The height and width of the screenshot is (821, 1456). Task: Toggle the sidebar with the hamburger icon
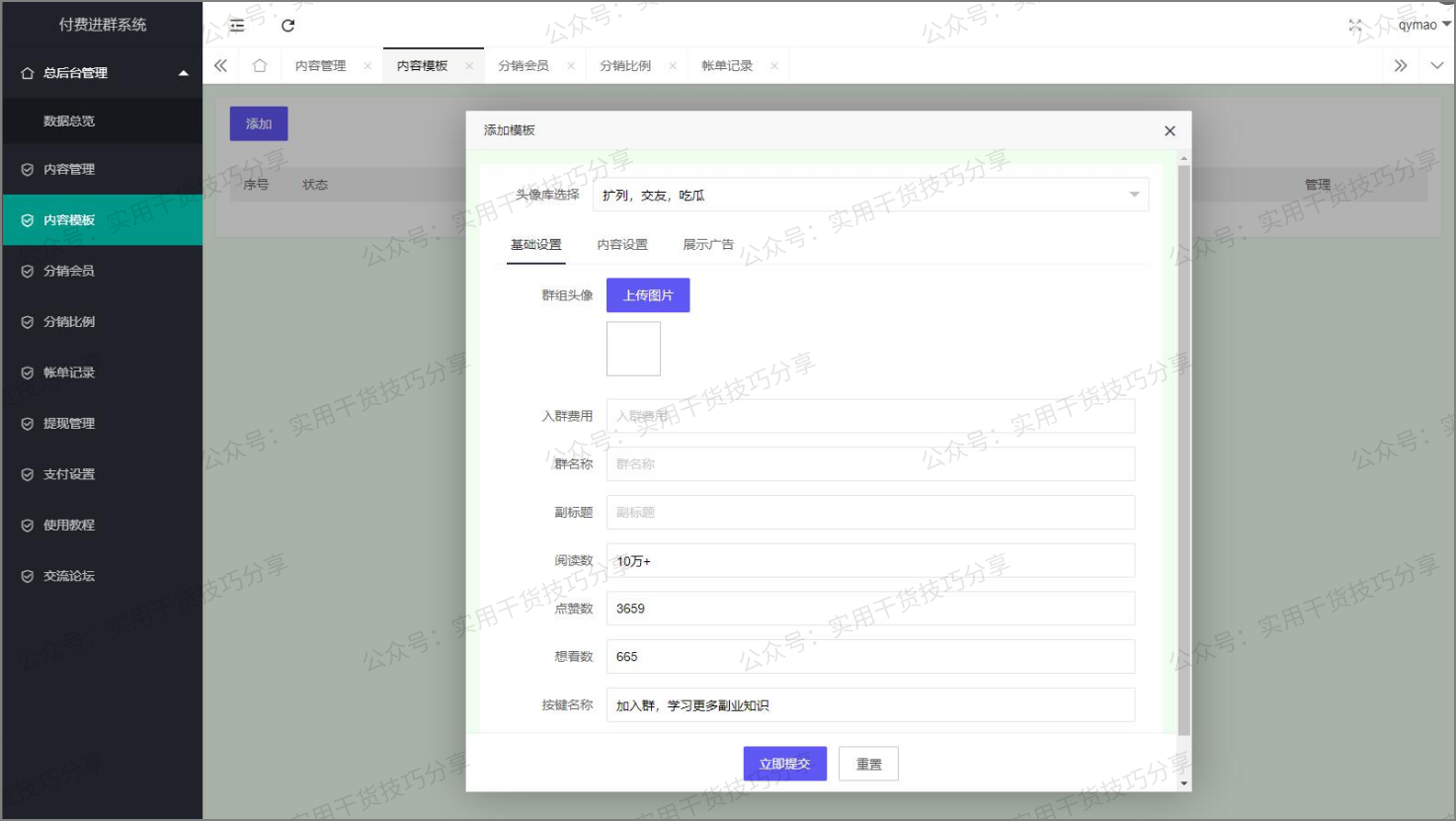point(236,26)
